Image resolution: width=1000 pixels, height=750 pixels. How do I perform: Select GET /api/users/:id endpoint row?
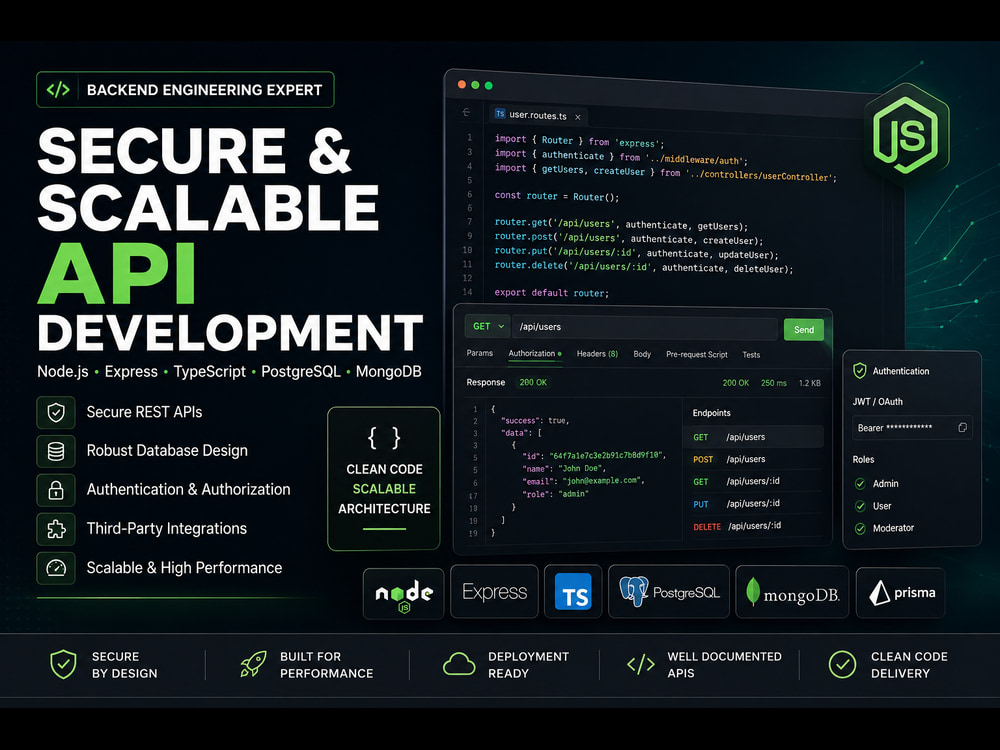[753, 482]
